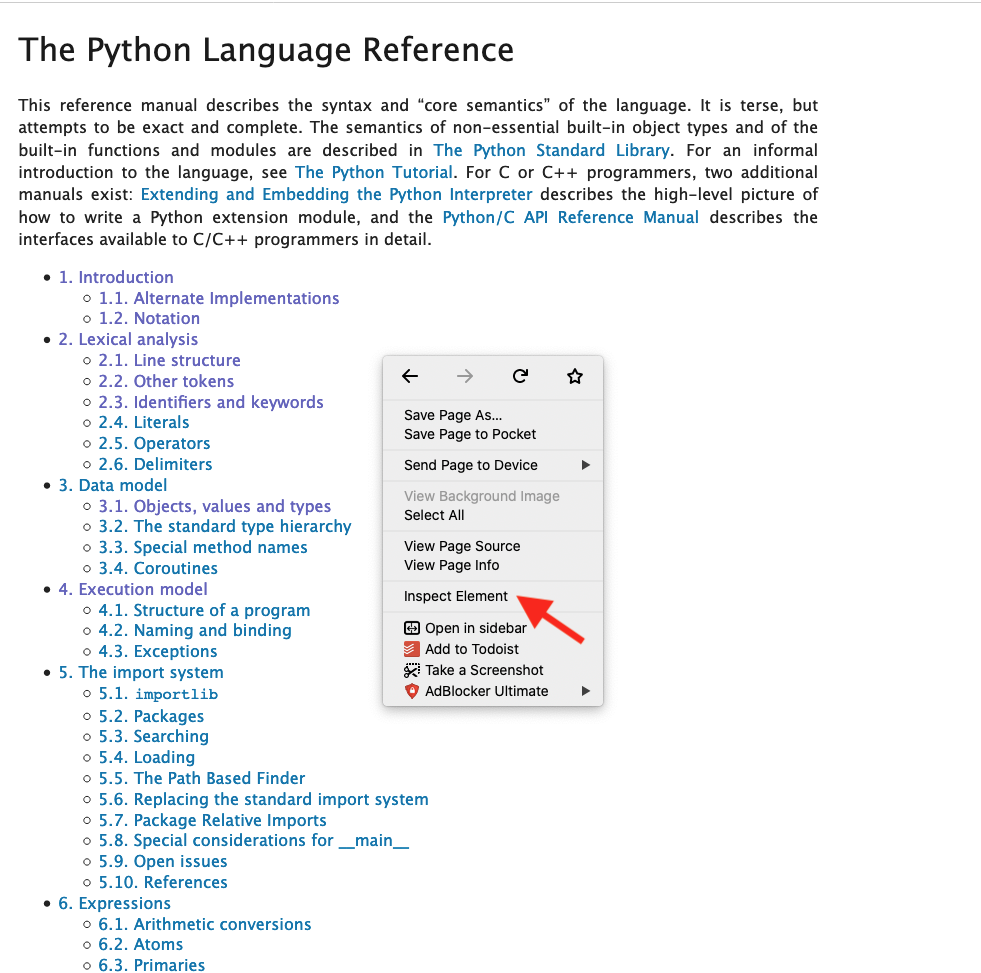Open 5.5. The Path Based Finder

tap(201, 778)
